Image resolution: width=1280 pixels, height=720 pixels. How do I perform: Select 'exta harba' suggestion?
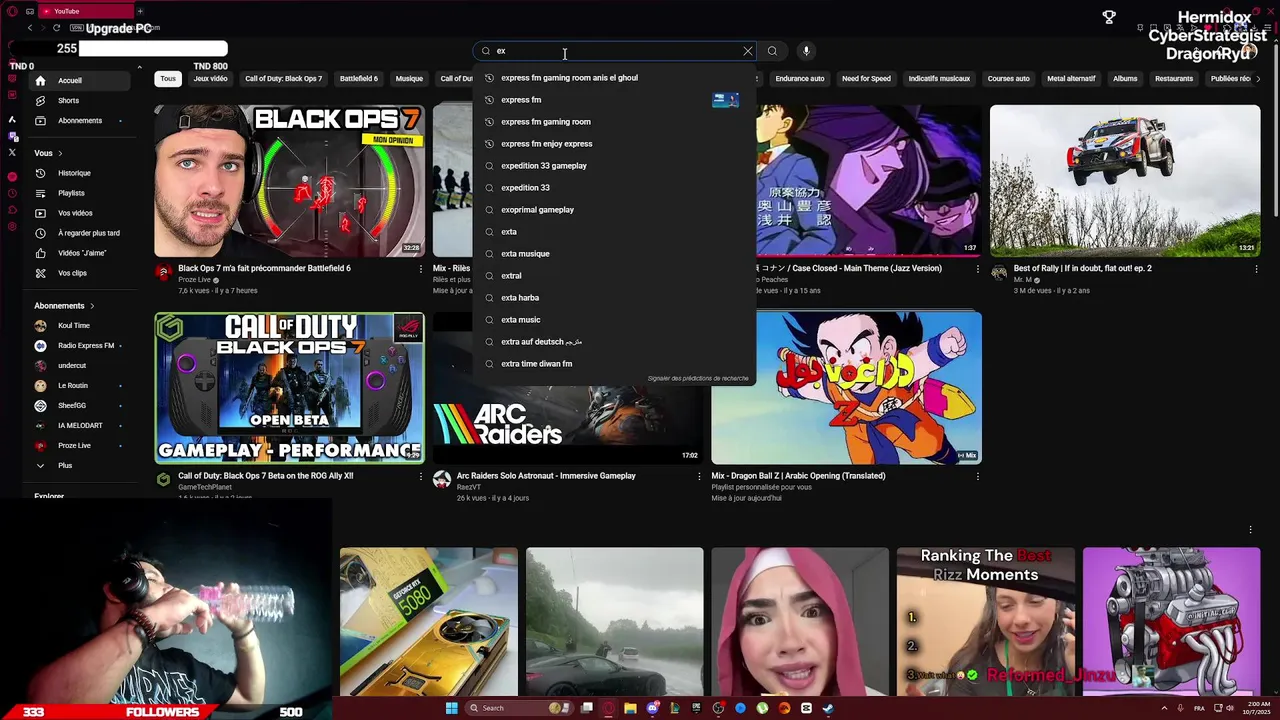(x=615, y=298)
